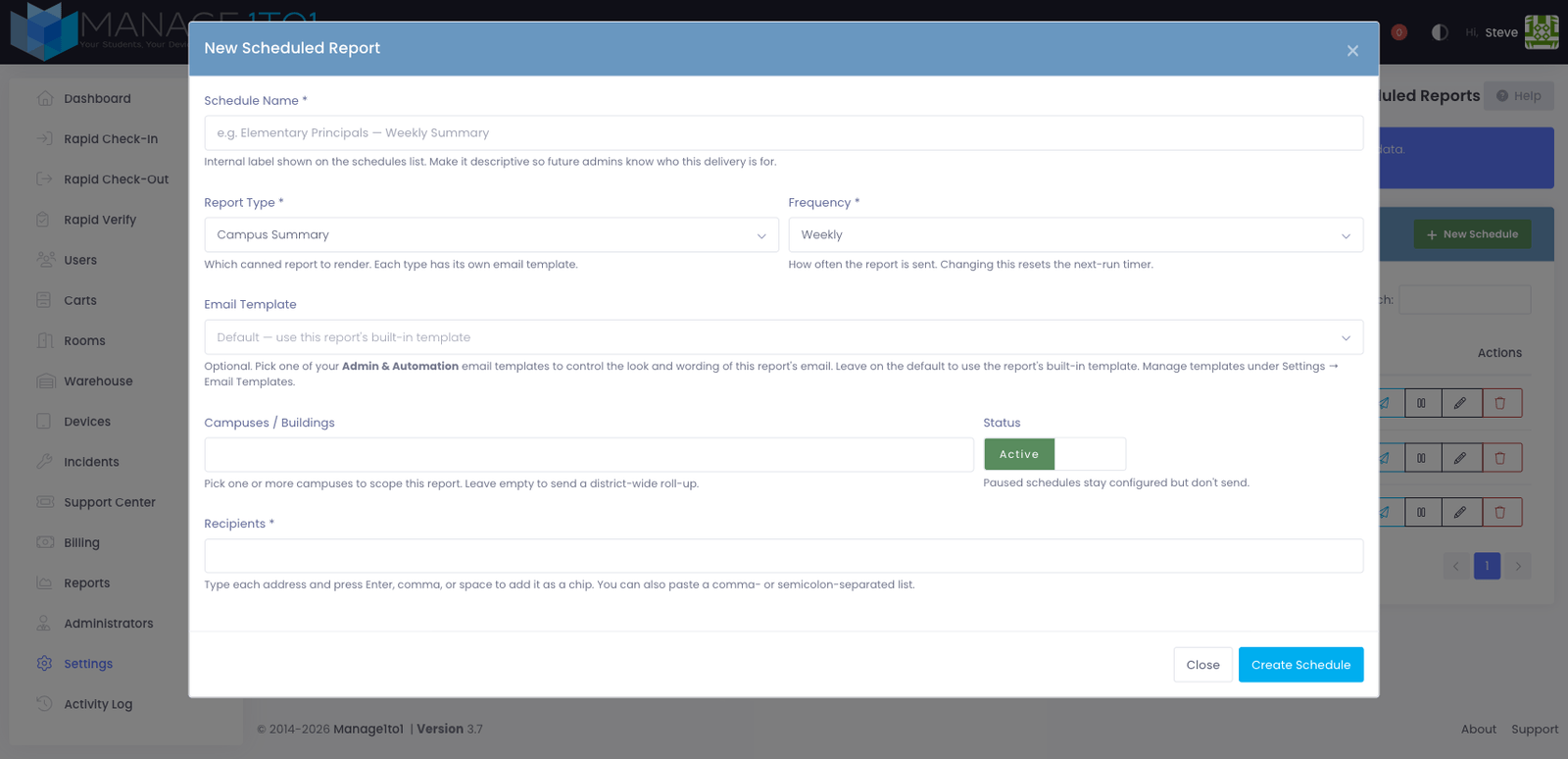Open the Report Type dropdown showing Campus Summary

pos(491,235)
